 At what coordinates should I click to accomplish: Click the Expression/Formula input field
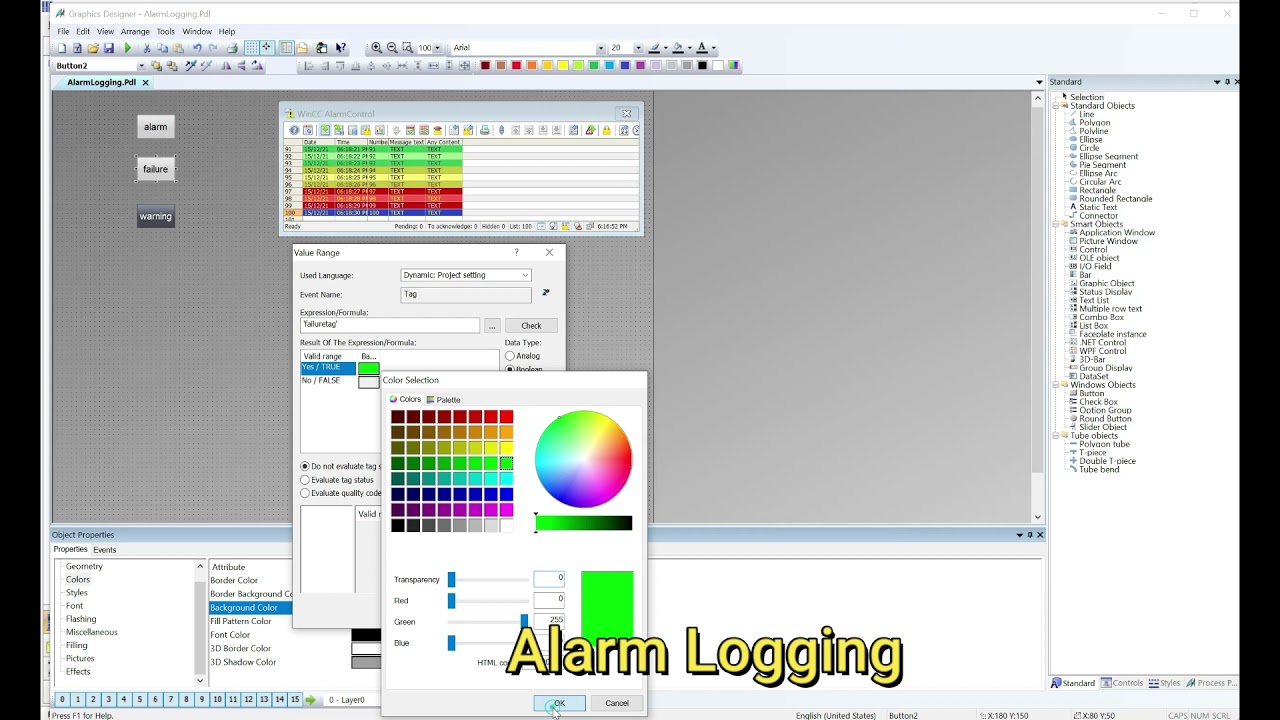tap(390, 325)
